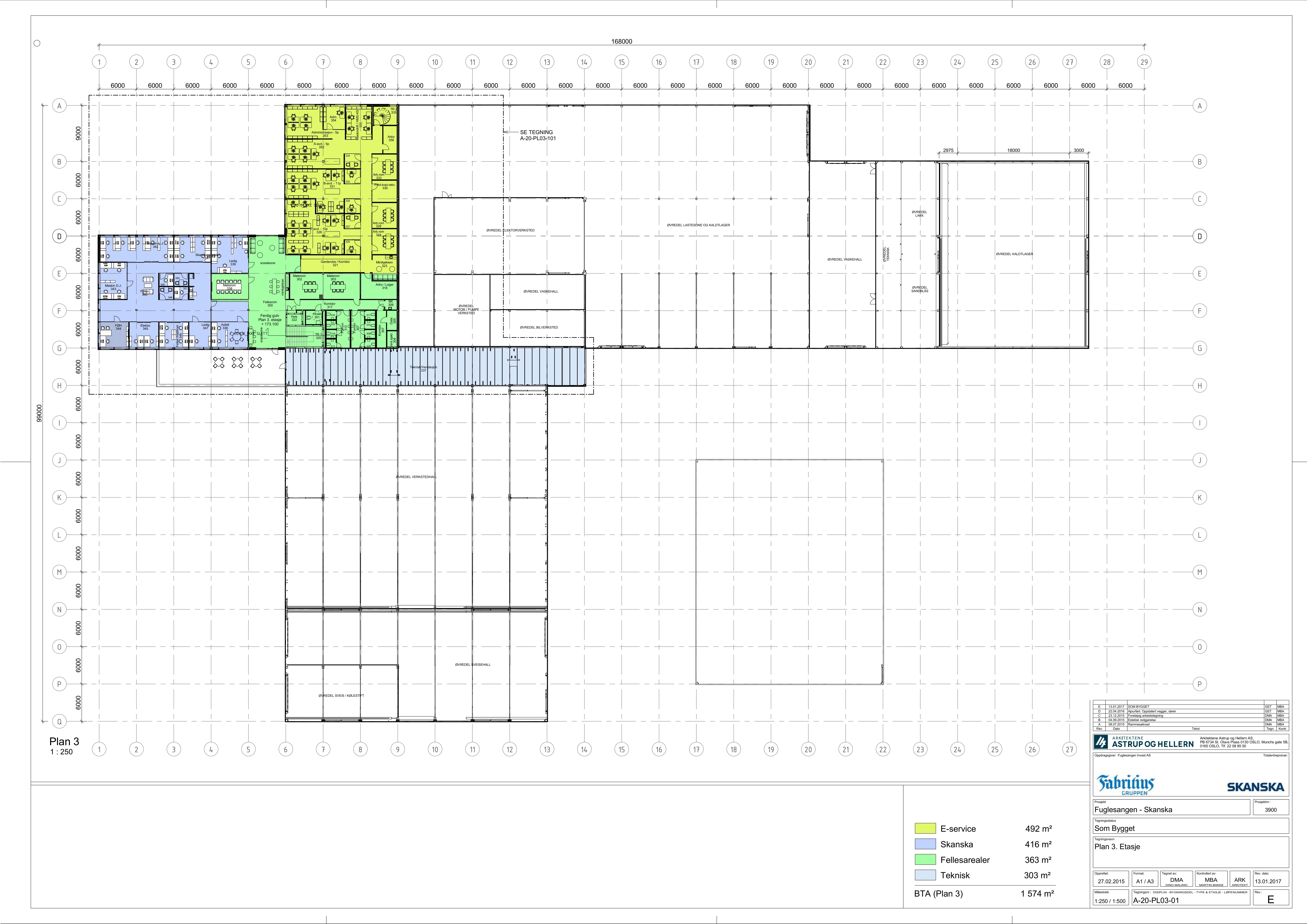Click the scale value 1:250 / 1:500
The width and height of the screenshot is (1307, 924).
1110,901
